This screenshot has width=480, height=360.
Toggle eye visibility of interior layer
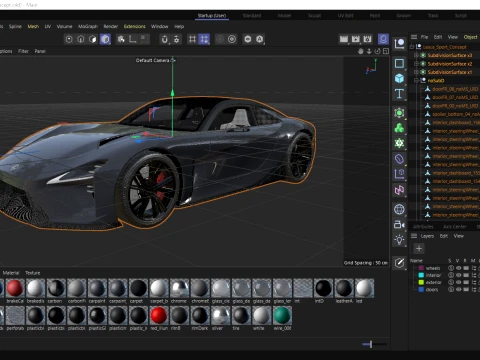(x=459, y=275)
